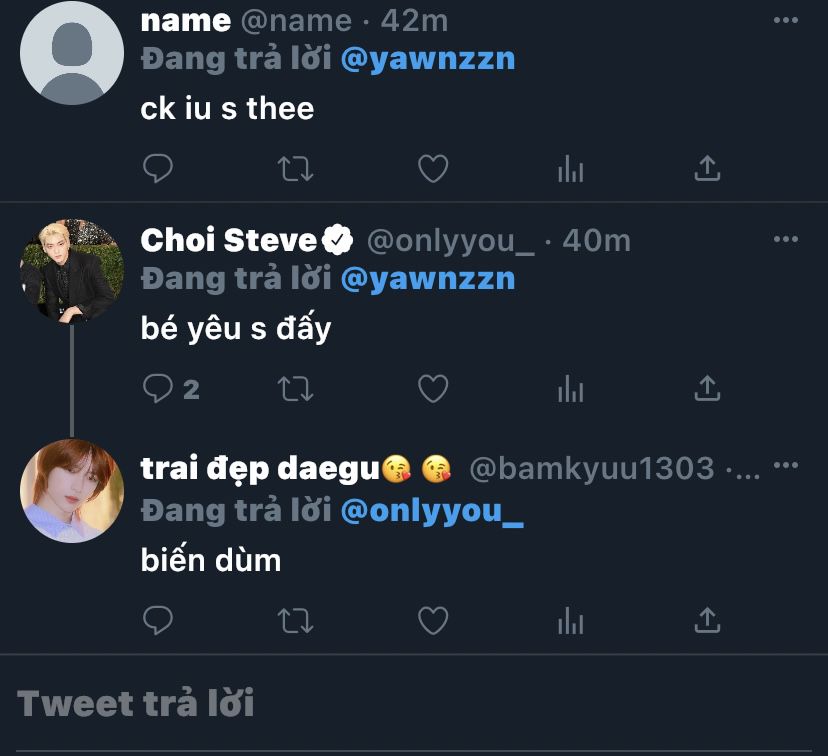
Task: Retweet the "ck iu s thee" tweet
Action: point(295,168)
